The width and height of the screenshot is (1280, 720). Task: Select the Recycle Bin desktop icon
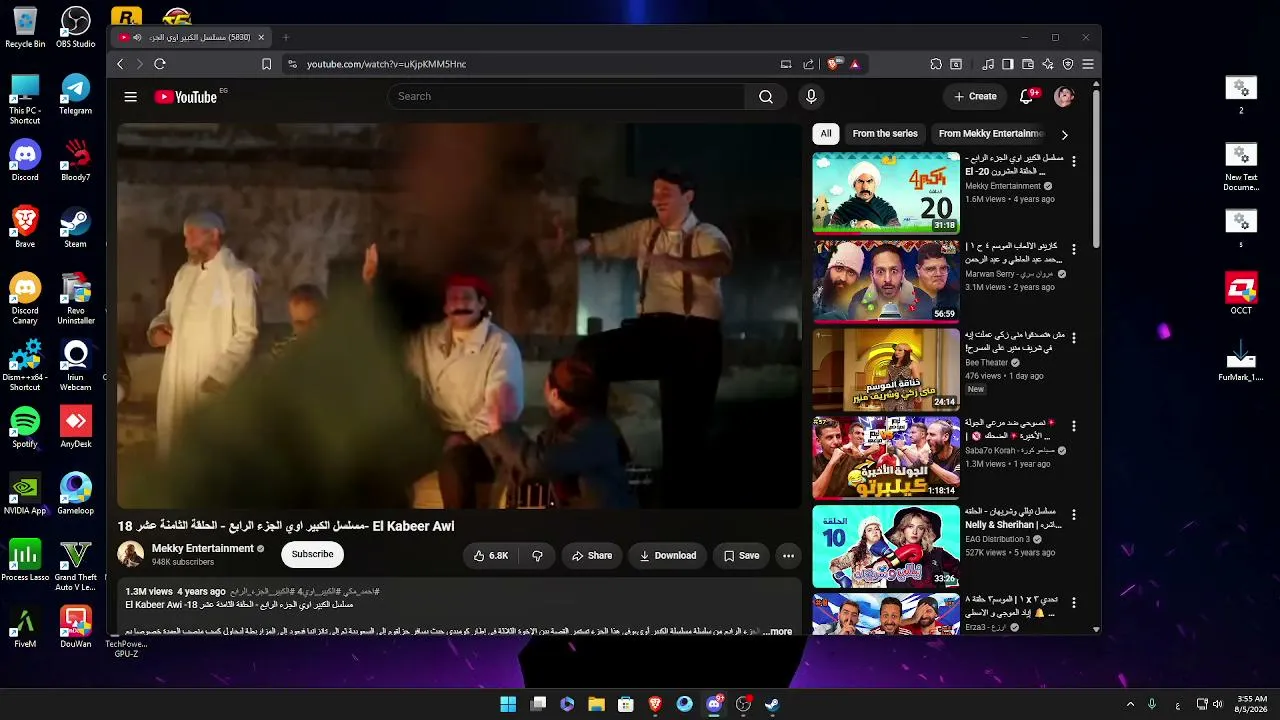25,28
